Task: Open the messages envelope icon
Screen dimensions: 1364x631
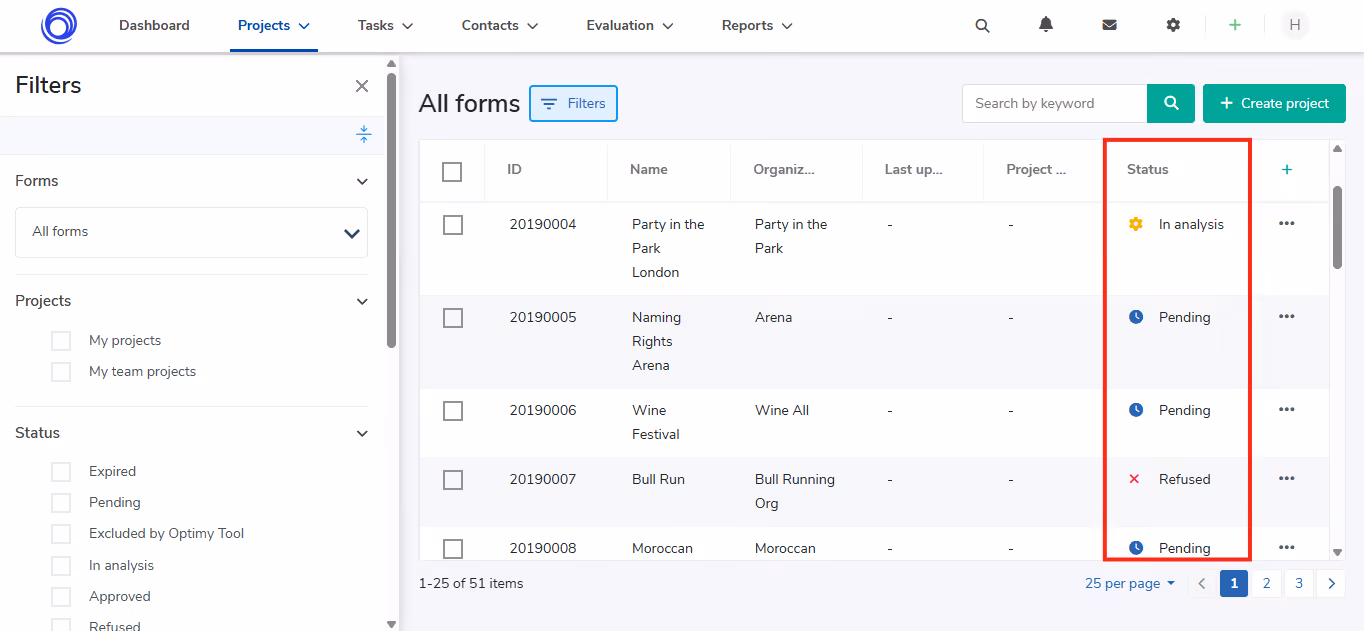Action: click(1109, 25)
